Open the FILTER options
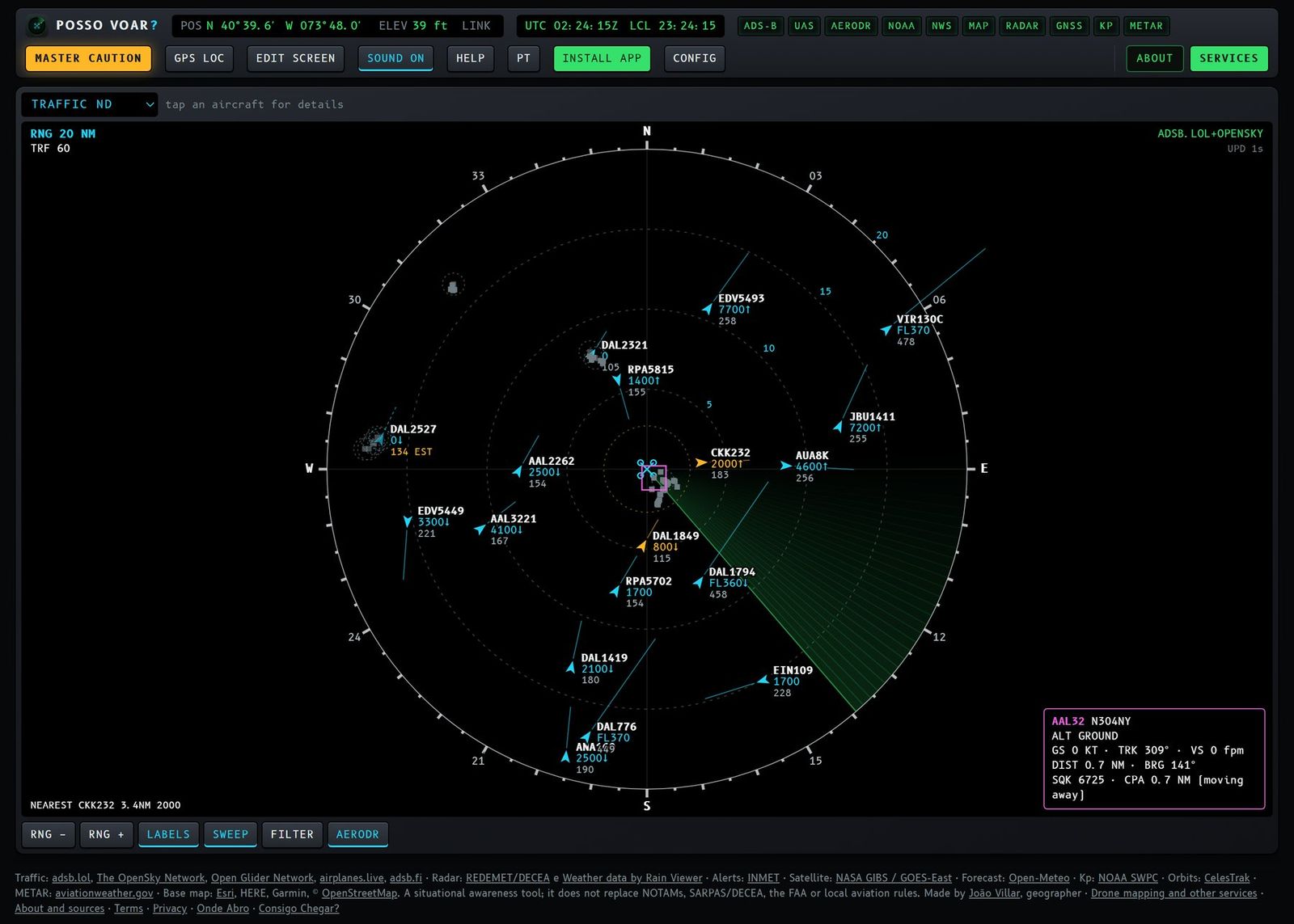 (x=292, y=834)
